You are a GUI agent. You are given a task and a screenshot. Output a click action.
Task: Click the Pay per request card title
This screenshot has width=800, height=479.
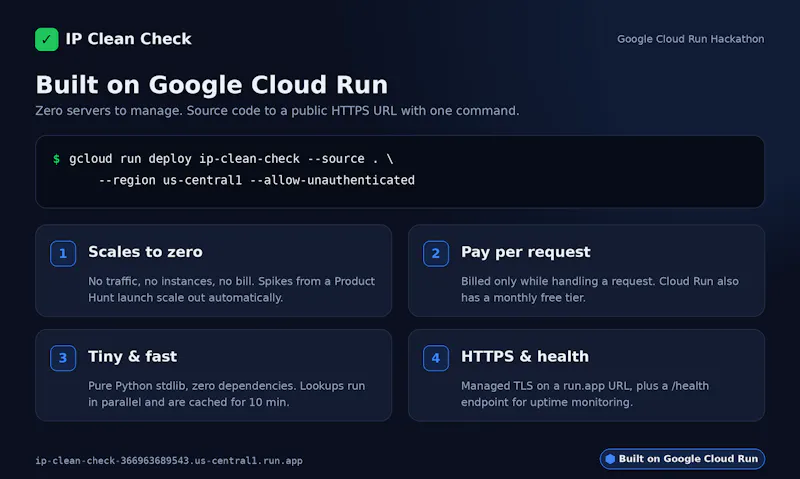click(526, 252)
